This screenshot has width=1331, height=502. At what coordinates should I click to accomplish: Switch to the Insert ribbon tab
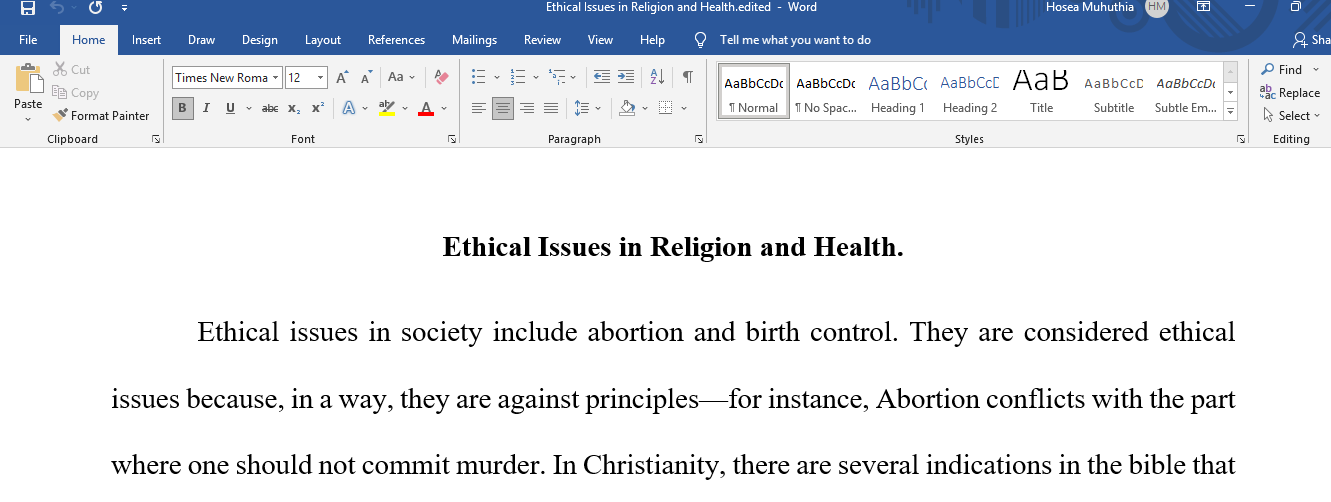click(x=146, y=40)
